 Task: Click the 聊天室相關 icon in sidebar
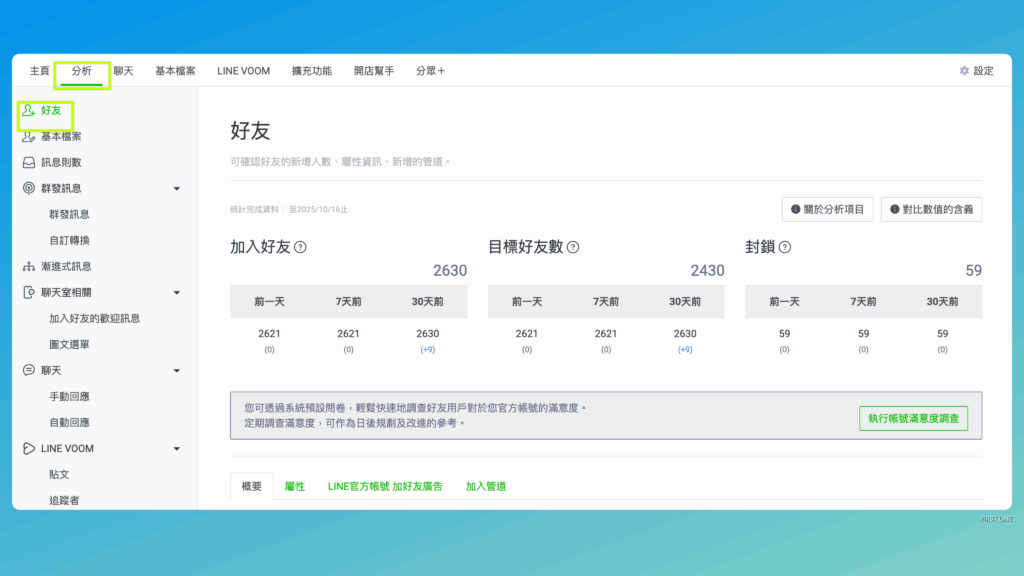[29, 292]
